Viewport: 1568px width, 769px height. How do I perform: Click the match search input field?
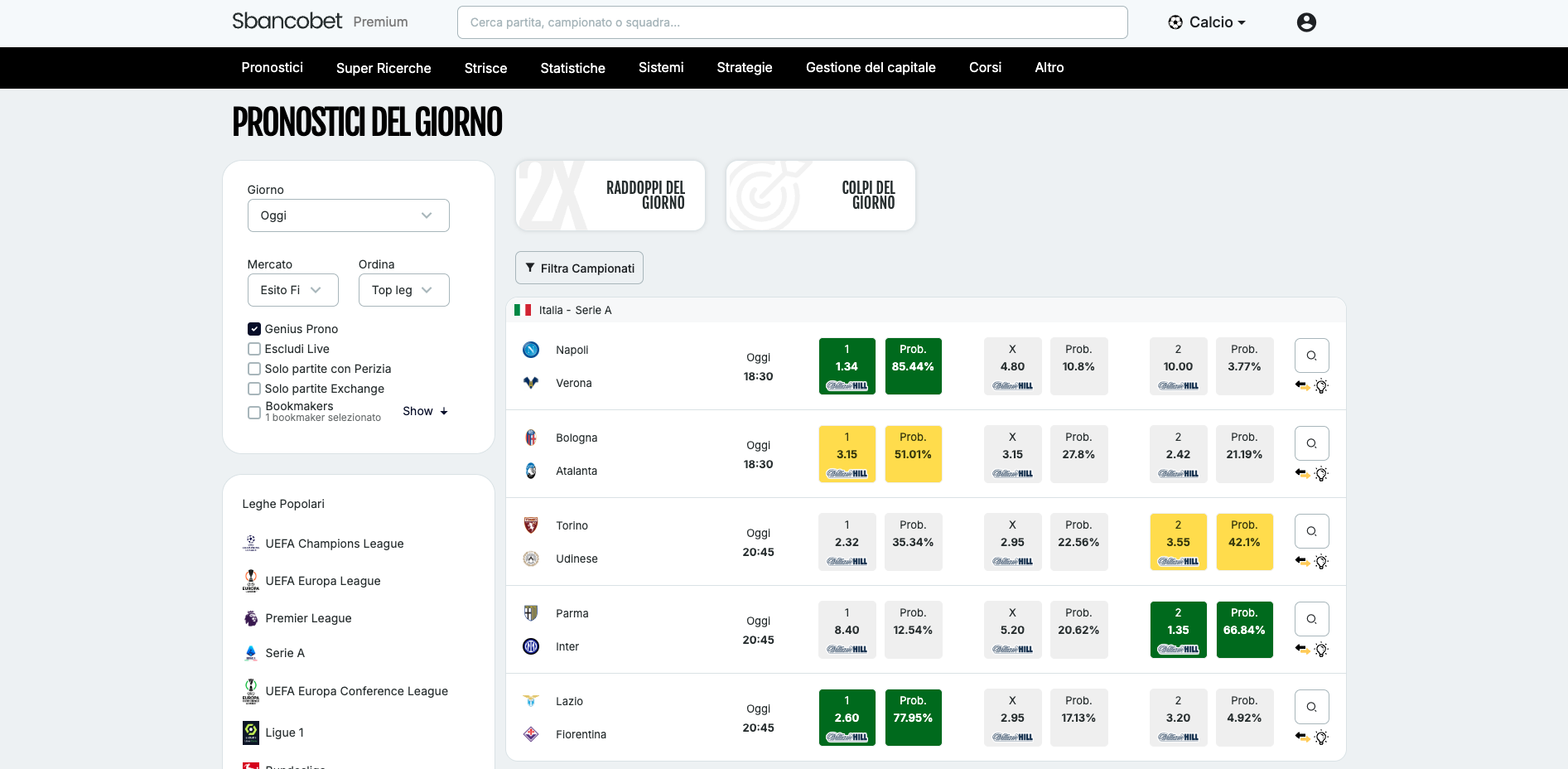[792, 22]
